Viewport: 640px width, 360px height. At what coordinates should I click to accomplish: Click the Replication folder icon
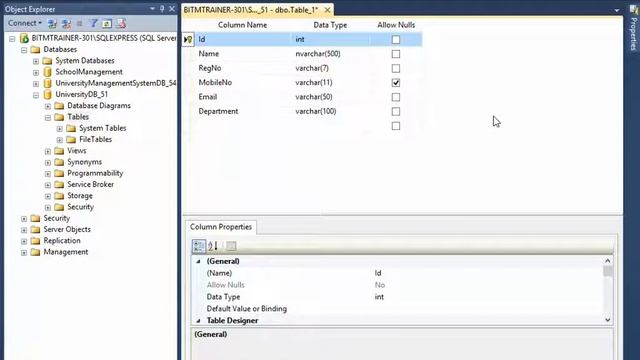[x=36, y=241]
